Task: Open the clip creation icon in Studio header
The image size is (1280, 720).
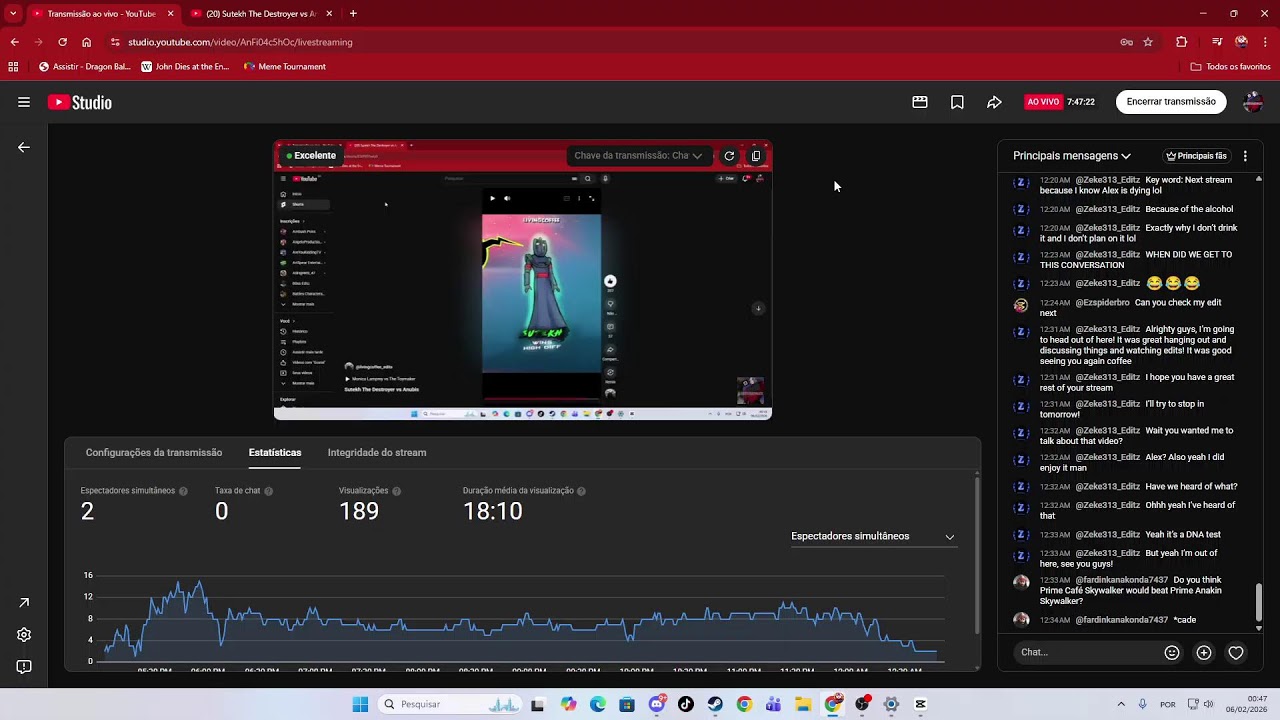Action: tap(920, 102)
